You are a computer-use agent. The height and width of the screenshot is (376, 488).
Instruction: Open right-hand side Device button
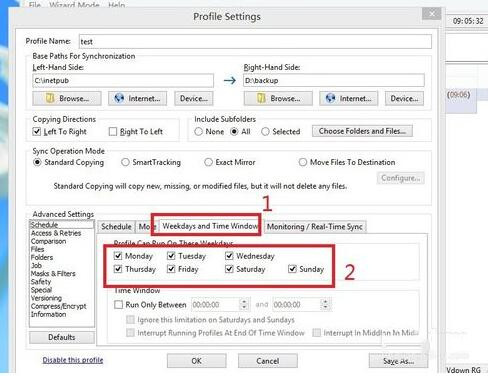pyautogui.click(x=404, y=98)
